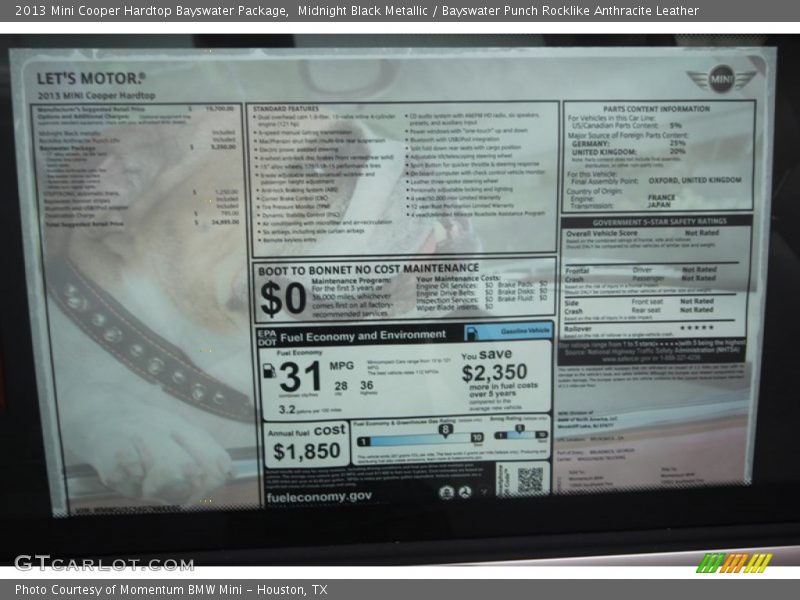Click the $1,850 annual fuel cost
The width and height of the screenshot is (800, 600).
pyautogui.click(x=307, y=451)
